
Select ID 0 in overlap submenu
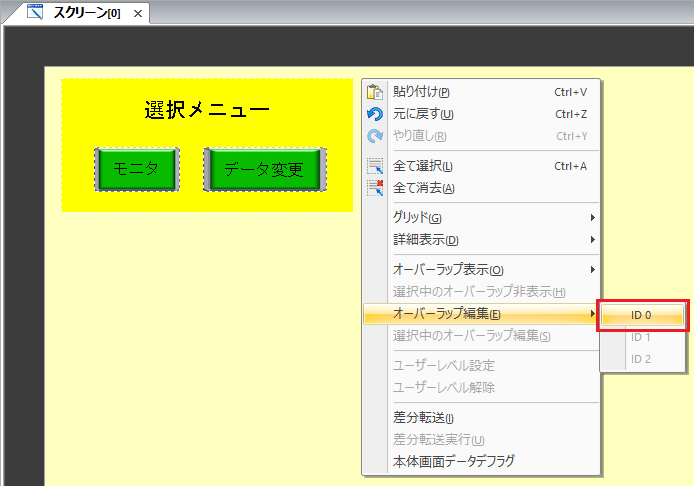coord(642,315)
